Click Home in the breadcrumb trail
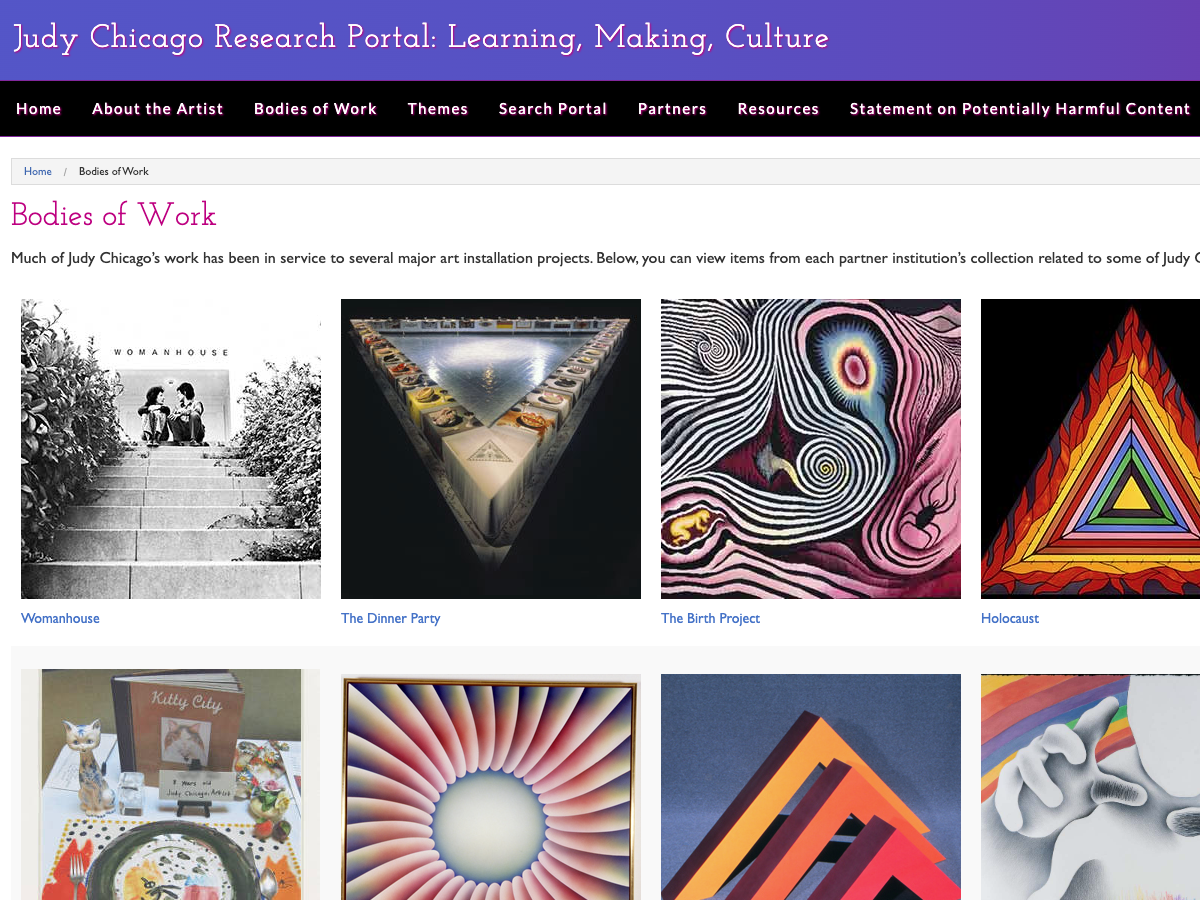The height and width of the screenshot is (900, 1200). coord(37,171)
